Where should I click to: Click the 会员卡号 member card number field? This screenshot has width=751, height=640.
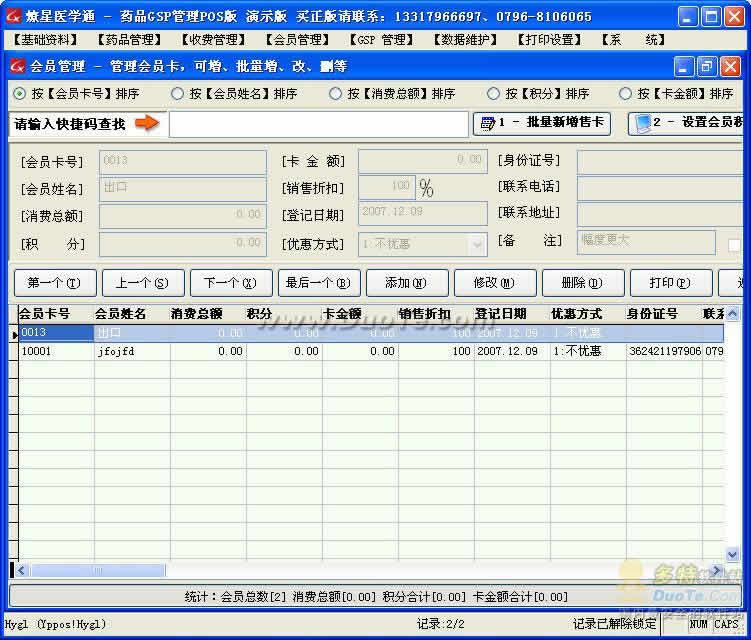(182, 162)
